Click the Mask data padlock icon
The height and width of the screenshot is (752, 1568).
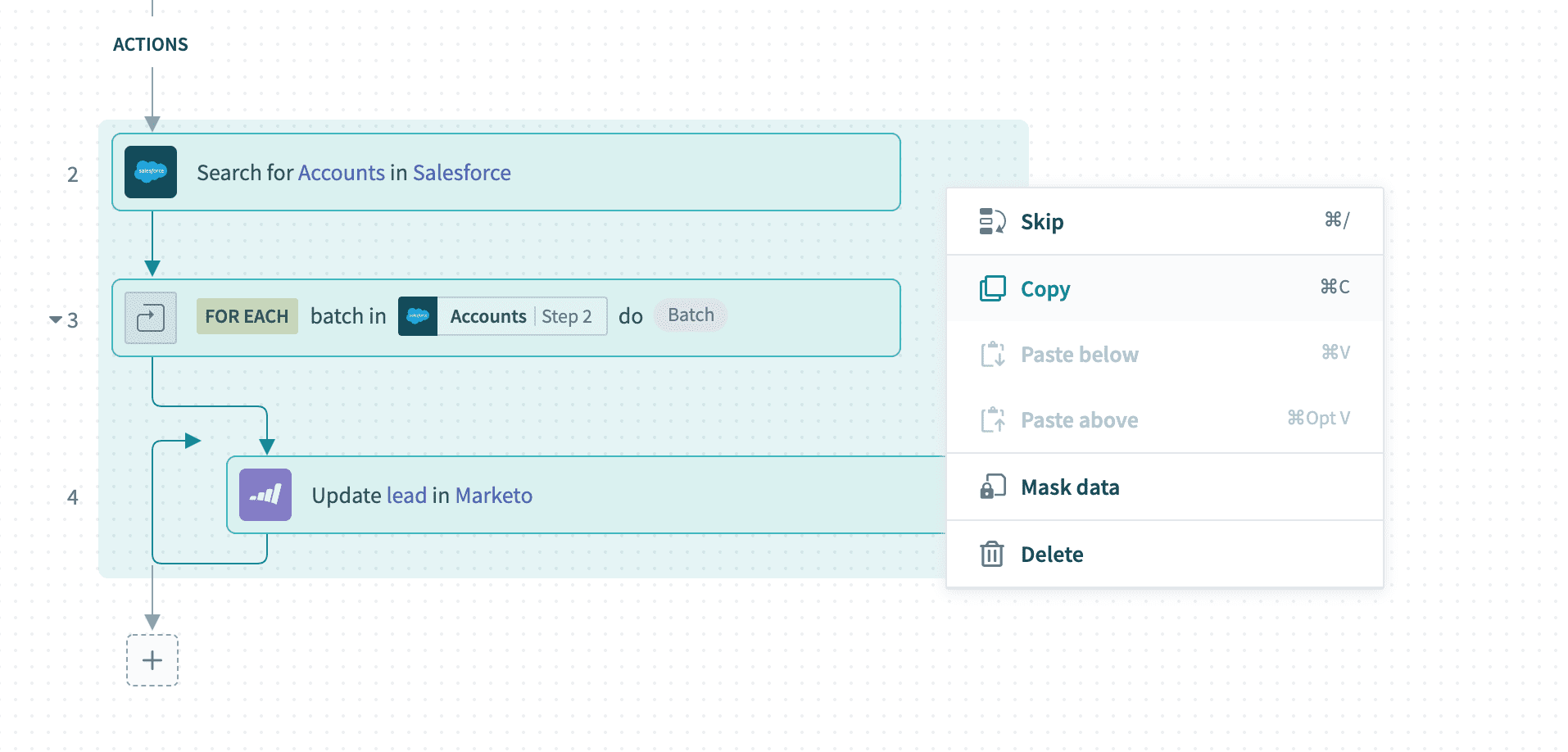tap(991, 486)
